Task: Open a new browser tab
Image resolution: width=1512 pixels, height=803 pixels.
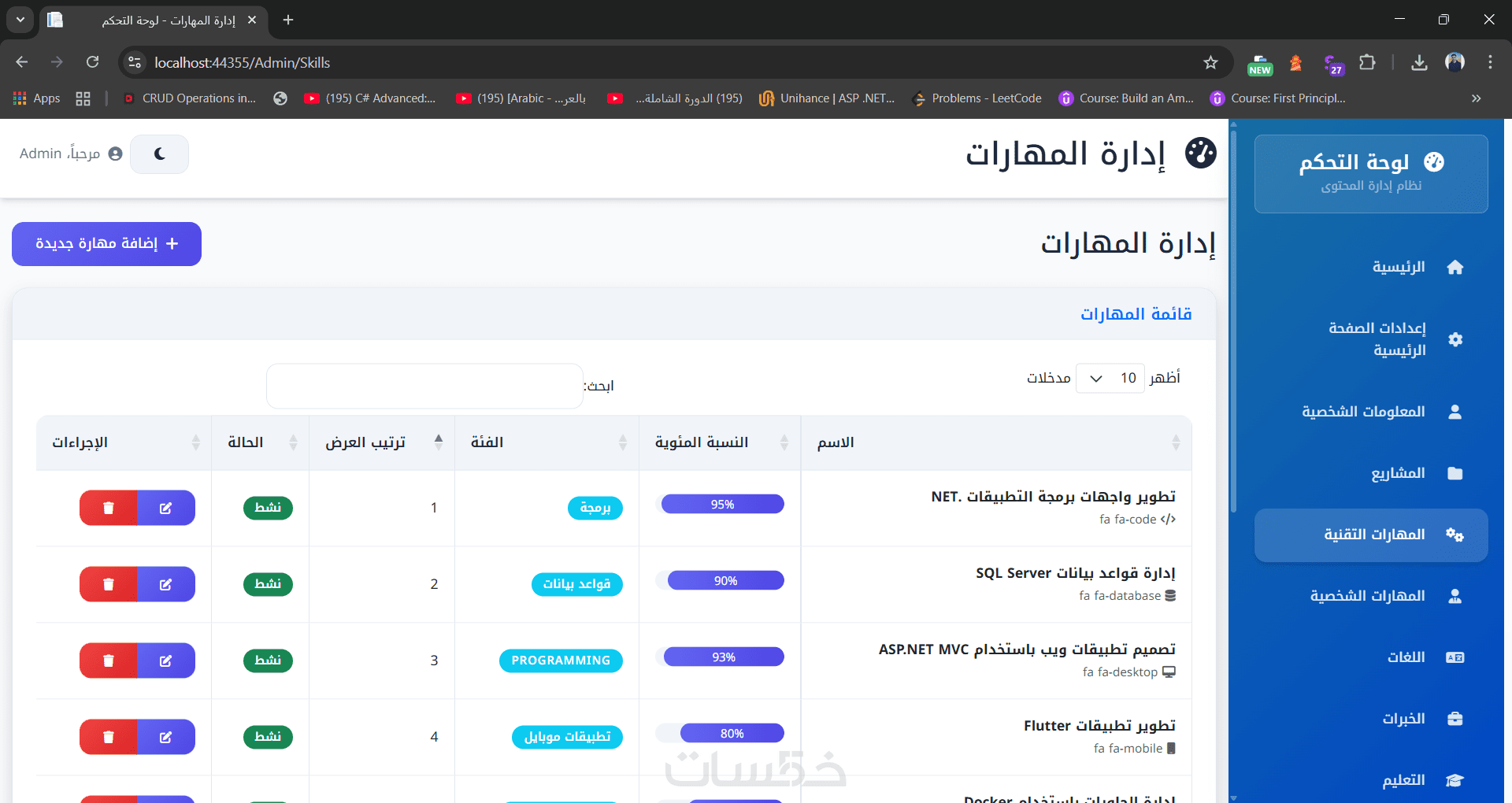Action: tap(288, 20)
